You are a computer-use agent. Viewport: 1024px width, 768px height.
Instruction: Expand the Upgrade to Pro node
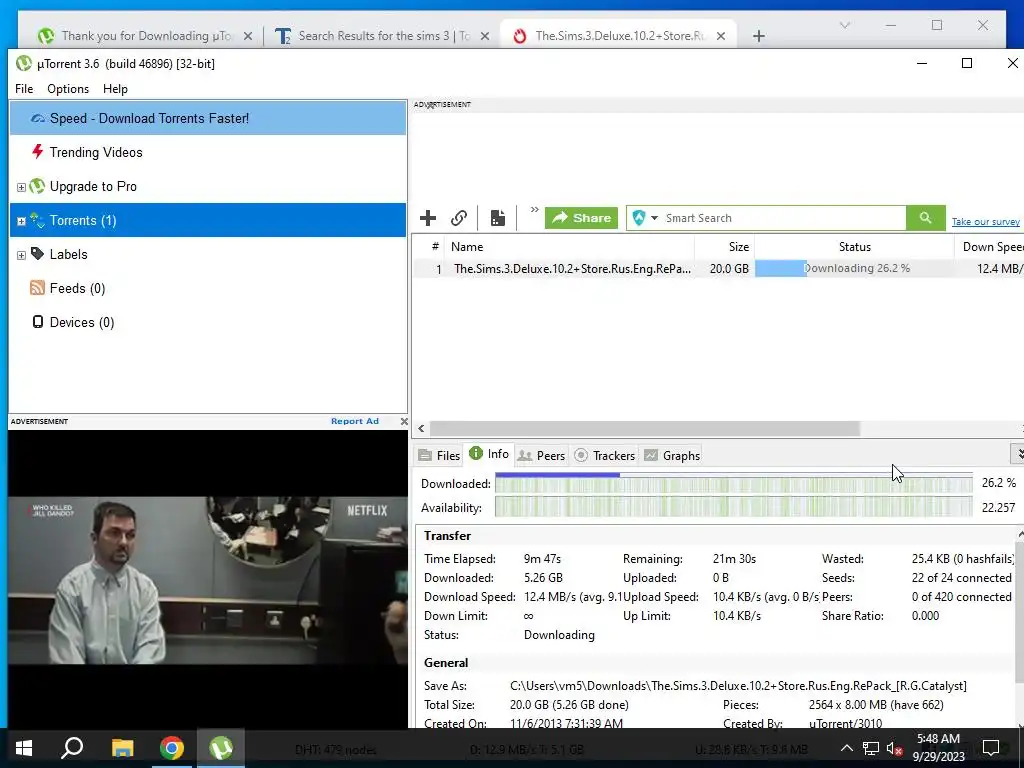point(21,187)
